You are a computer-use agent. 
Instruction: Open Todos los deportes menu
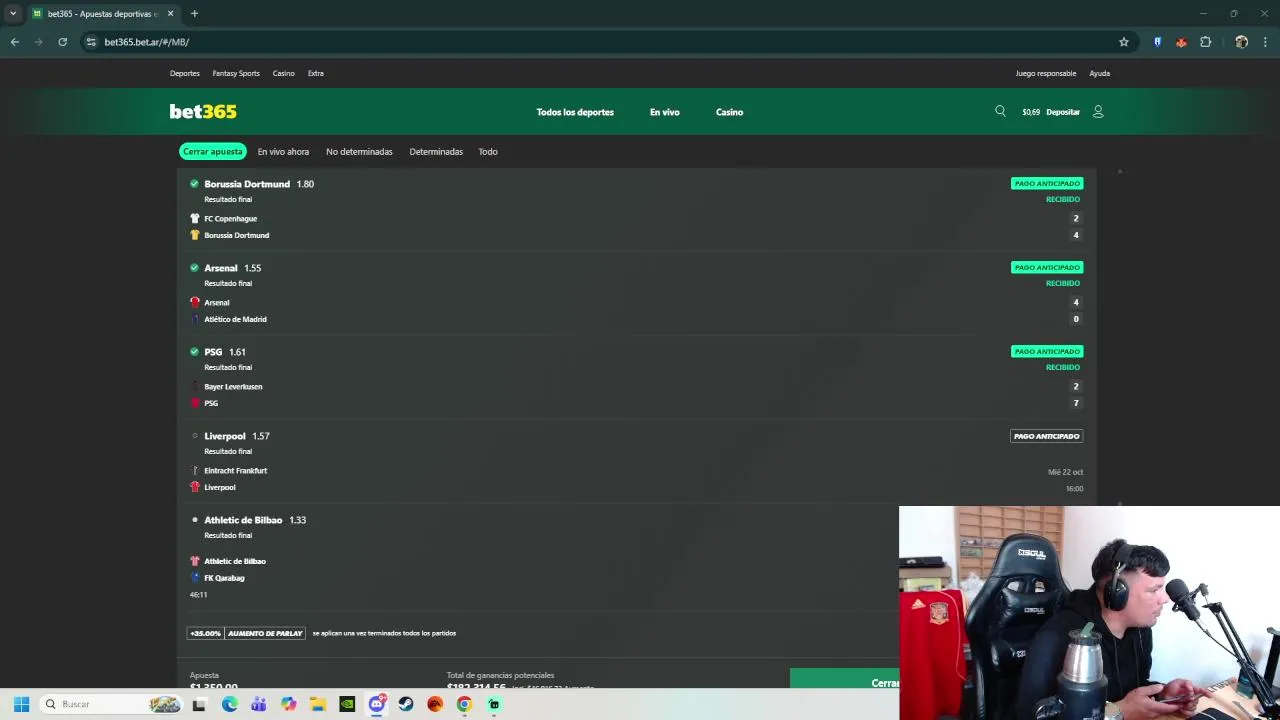click(575, 112)
